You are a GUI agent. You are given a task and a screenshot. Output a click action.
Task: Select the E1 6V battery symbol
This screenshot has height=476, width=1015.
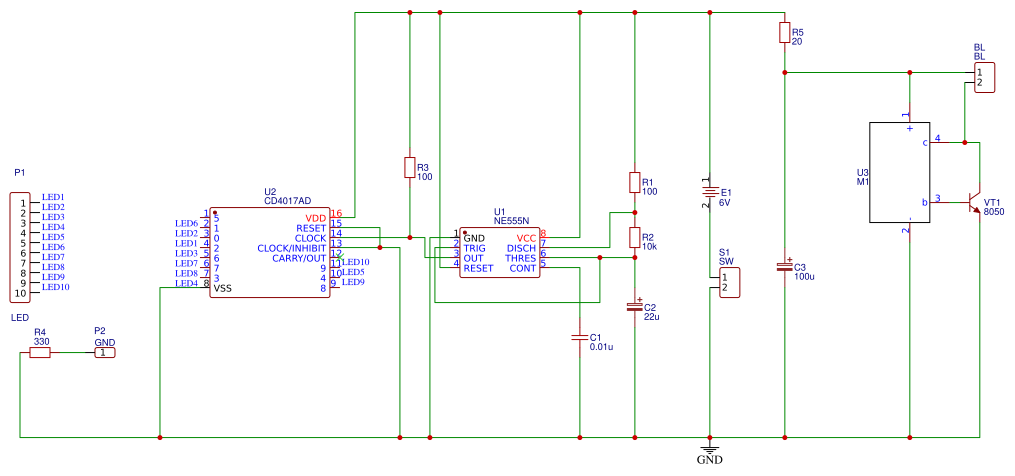click(x=710, y=192)
